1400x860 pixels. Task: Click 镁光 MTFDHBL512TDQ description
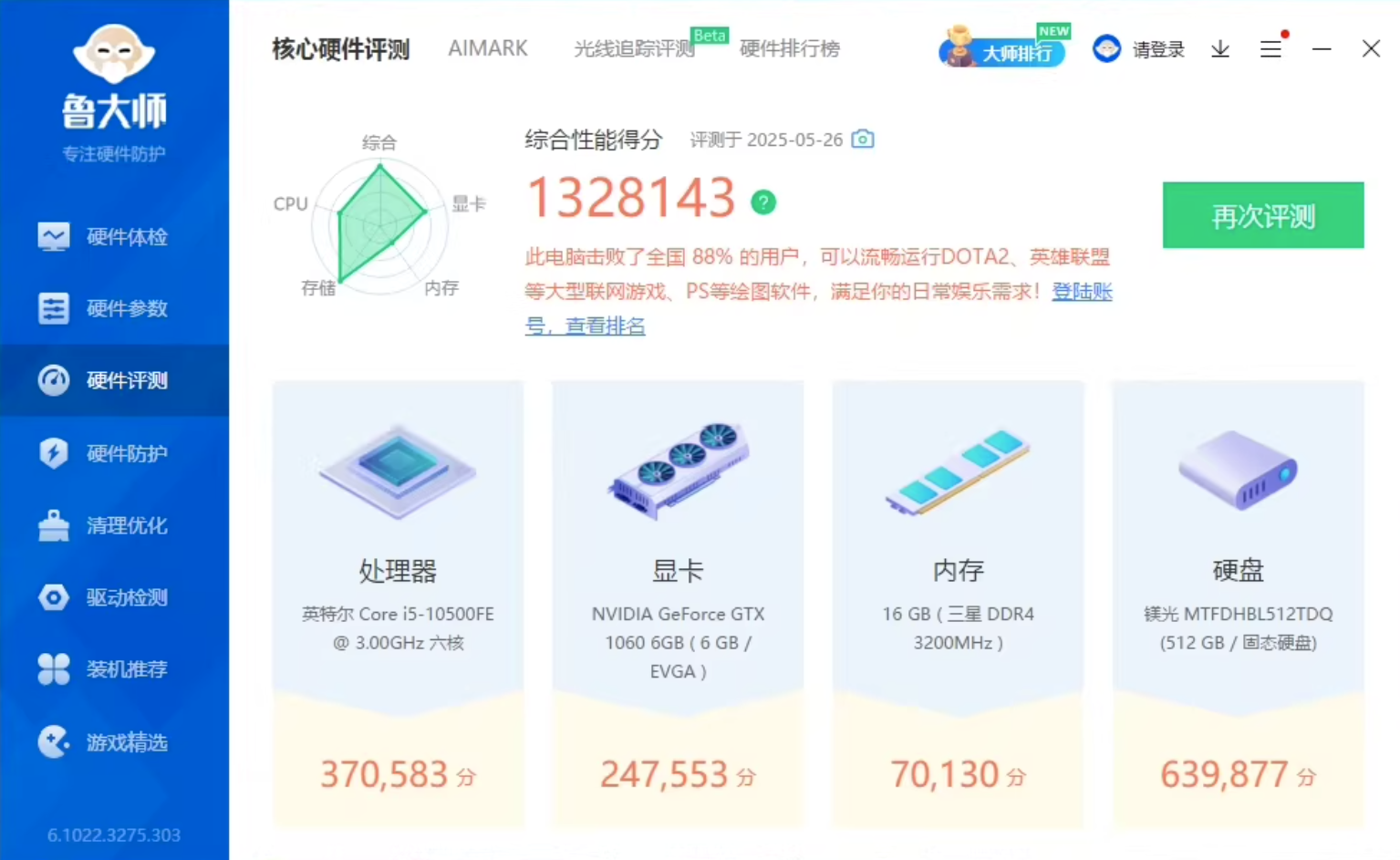click(1238, 628)
